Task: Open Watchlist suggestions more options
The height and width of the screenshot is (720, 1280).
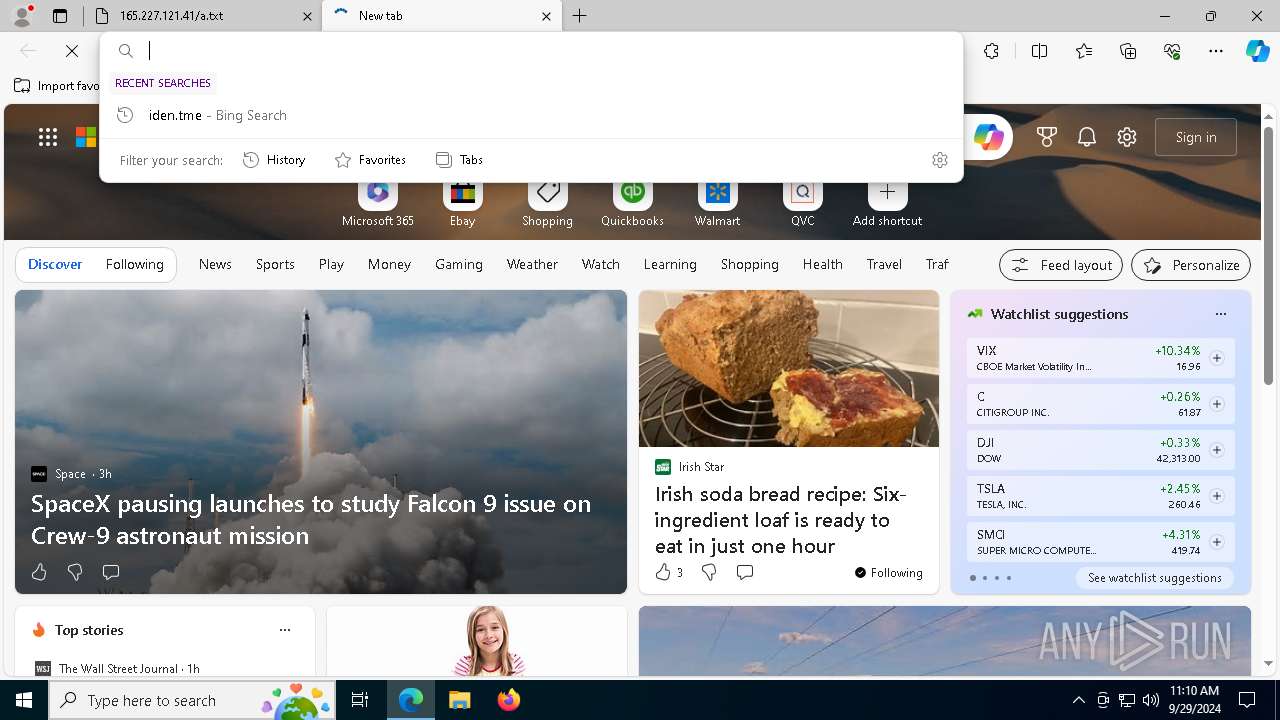Action: (1220, 314)
